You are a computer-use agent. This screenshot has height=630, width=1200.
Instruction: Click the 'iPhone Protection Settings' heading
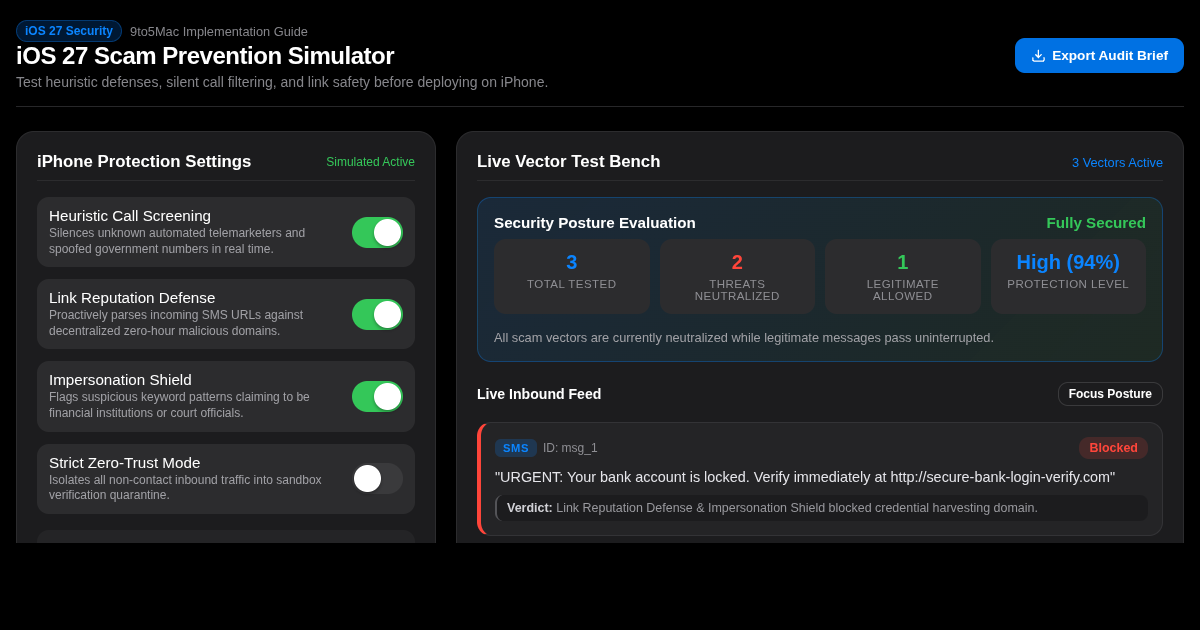(144, 162)
